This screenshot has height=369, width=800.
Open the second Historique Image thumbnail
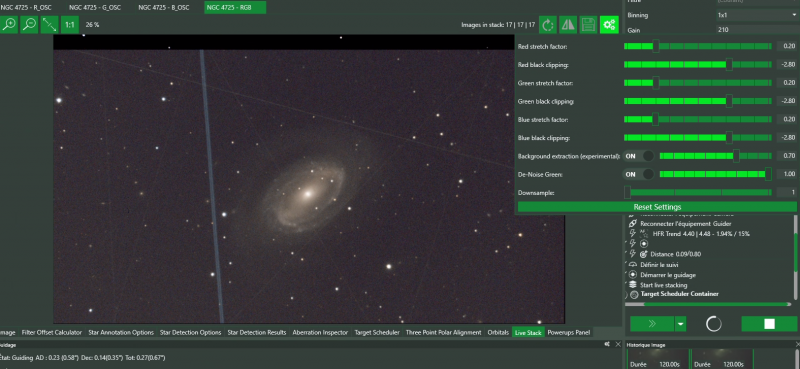(721, 359)
